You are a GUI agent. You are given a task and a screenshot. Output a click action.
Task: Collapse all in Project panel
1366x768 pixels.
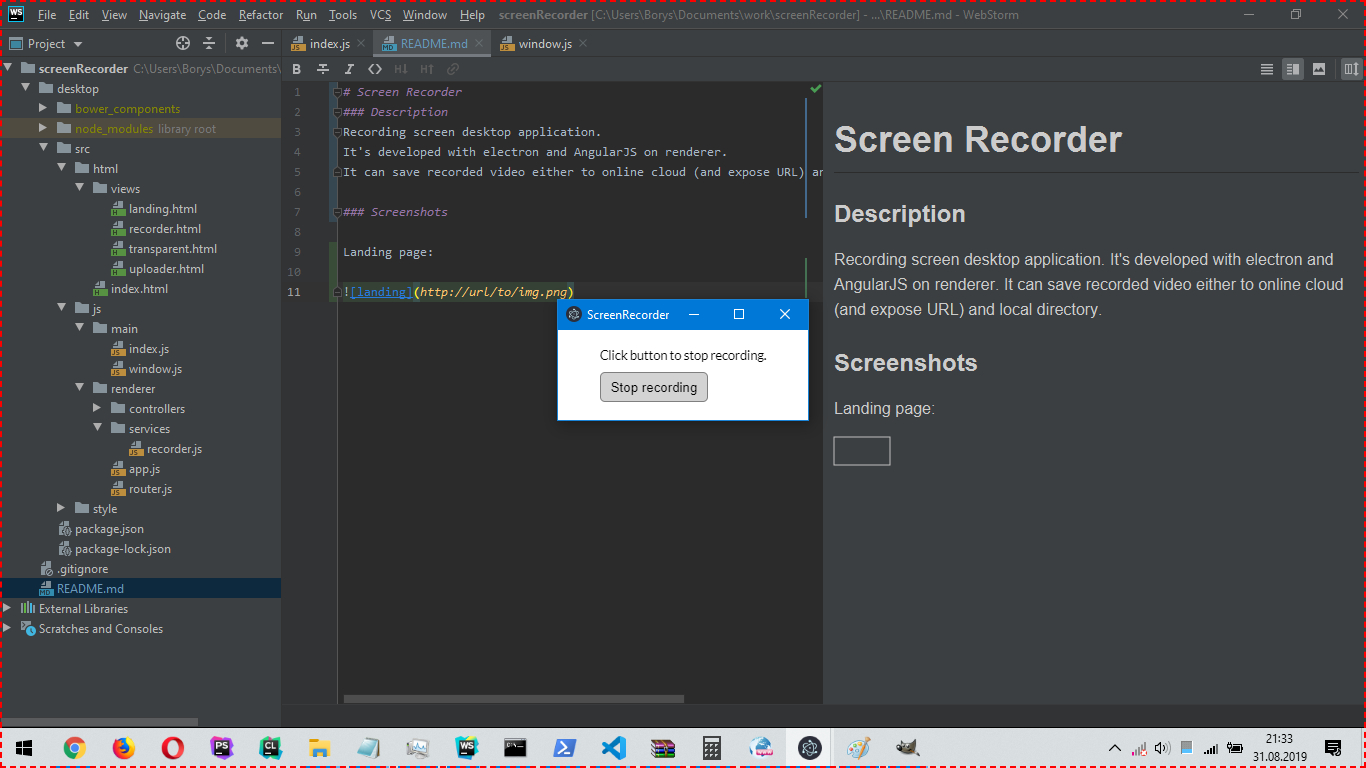click(x=209, y=43)
